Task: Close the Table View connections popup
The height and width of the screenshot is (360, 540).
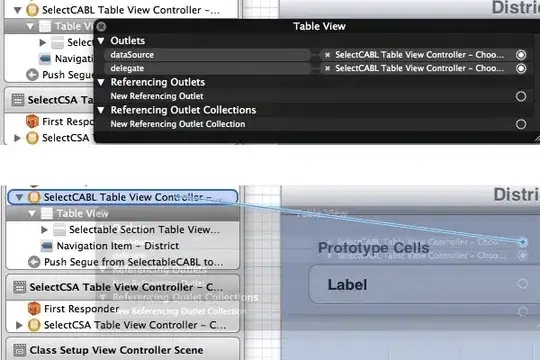Action: (x=101, y=27)
